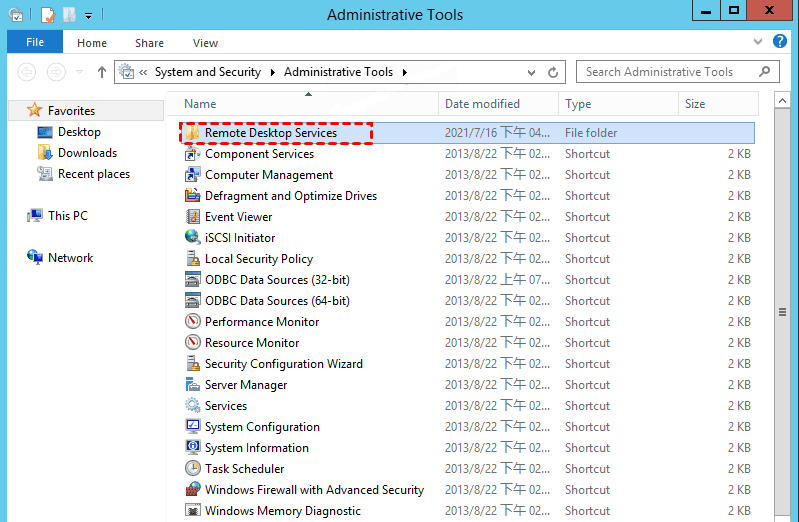The width and height of the screenshot is (799, 522).
Task: Select Windows Firewall with Advanced Security icon
Action: (x=193, y=490)
